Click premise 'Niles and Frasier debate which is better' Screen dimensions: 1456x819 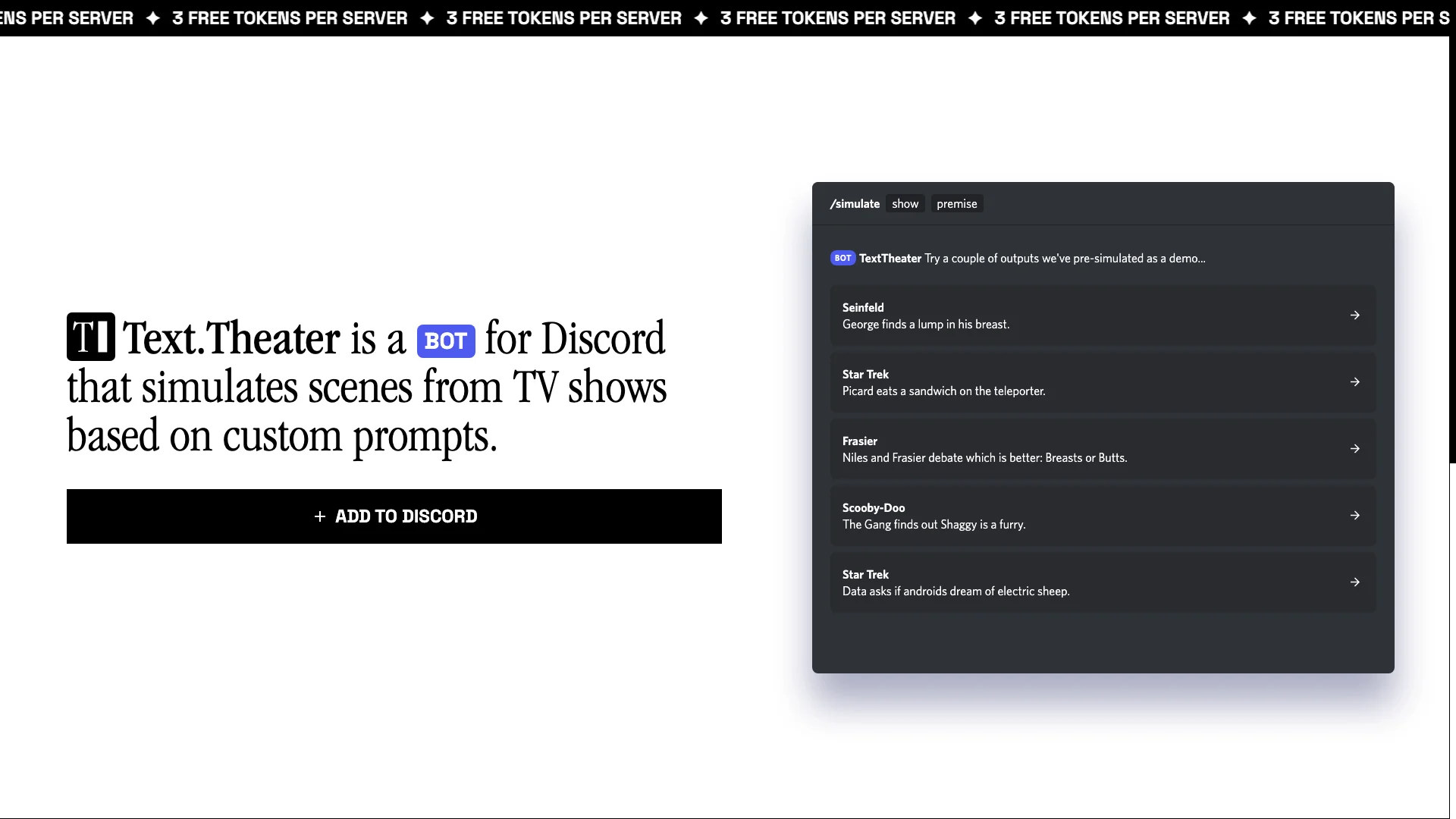(x=984, y=458)
